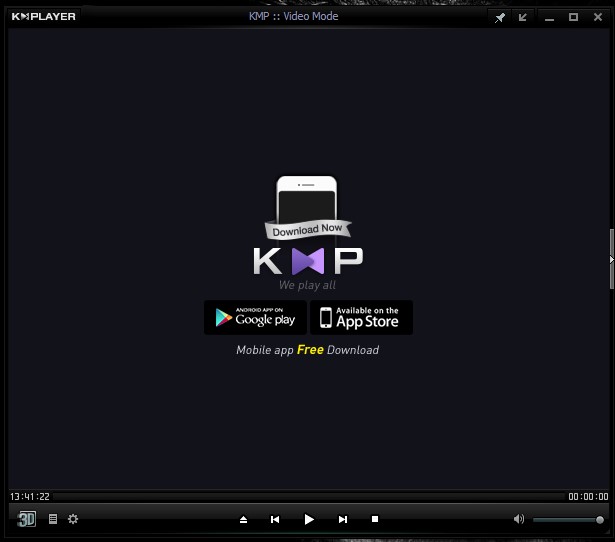Click the 00:00:00 duration display

[588, 497]
